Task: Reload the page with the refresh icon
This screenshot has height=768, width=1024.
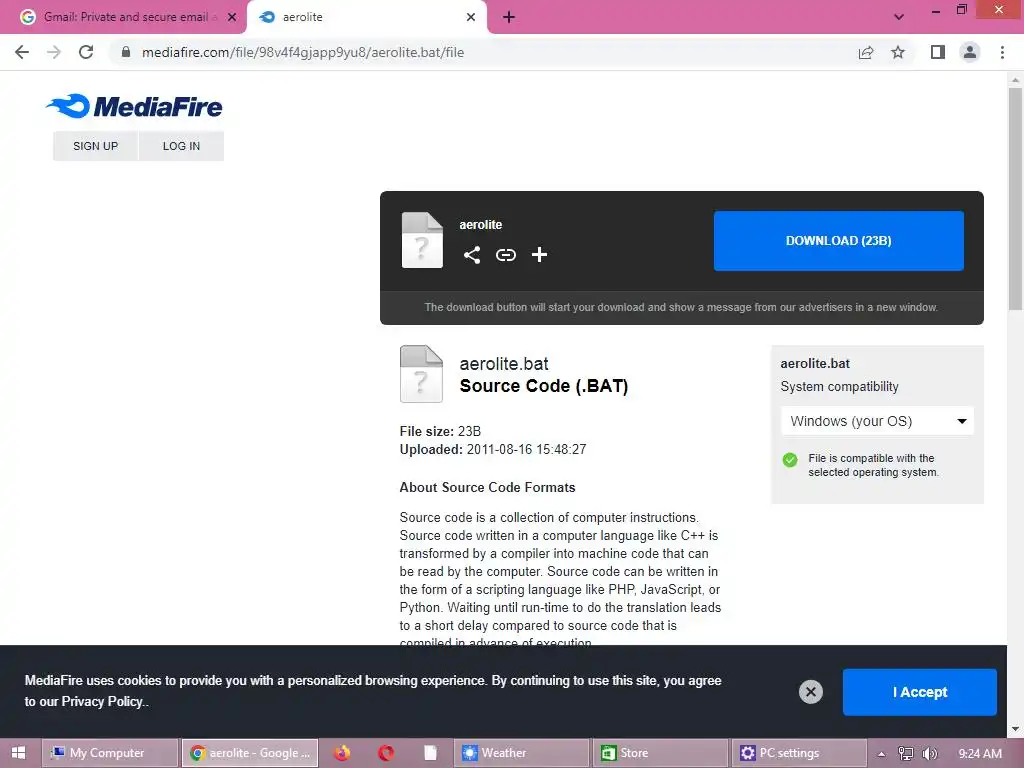Action: coord(86,52)
